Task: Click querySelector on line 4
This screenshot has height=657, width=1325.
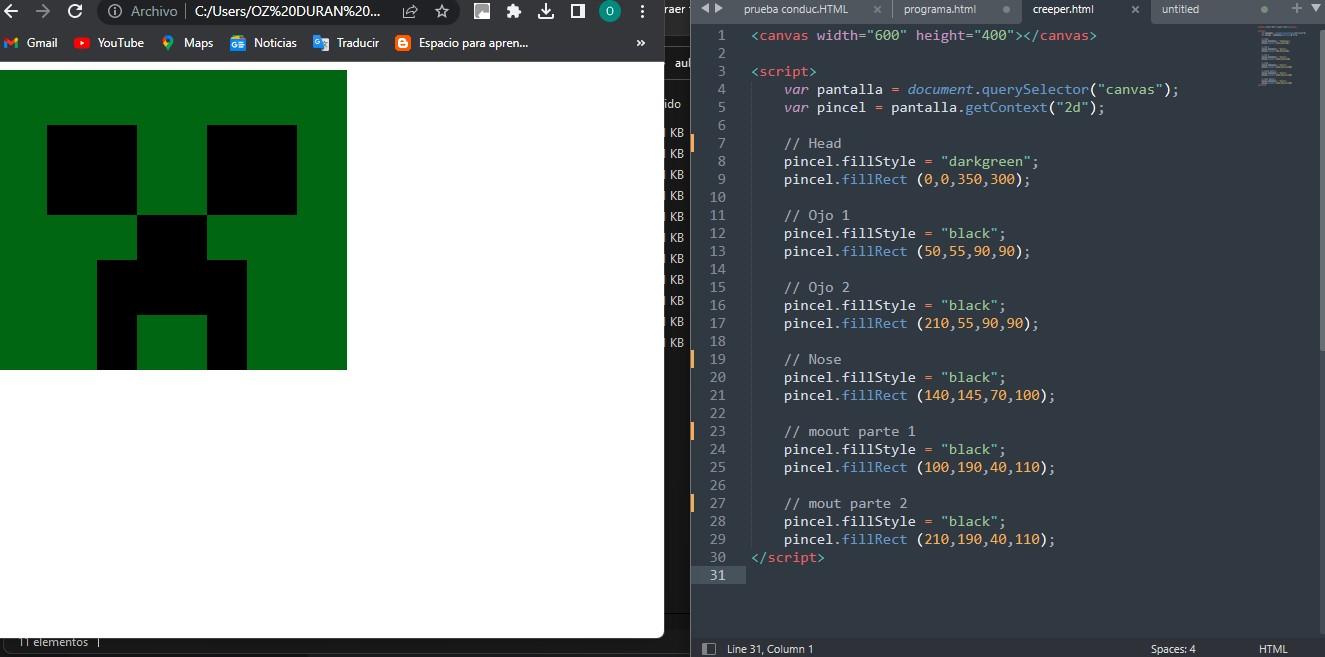Action: 1035,89
